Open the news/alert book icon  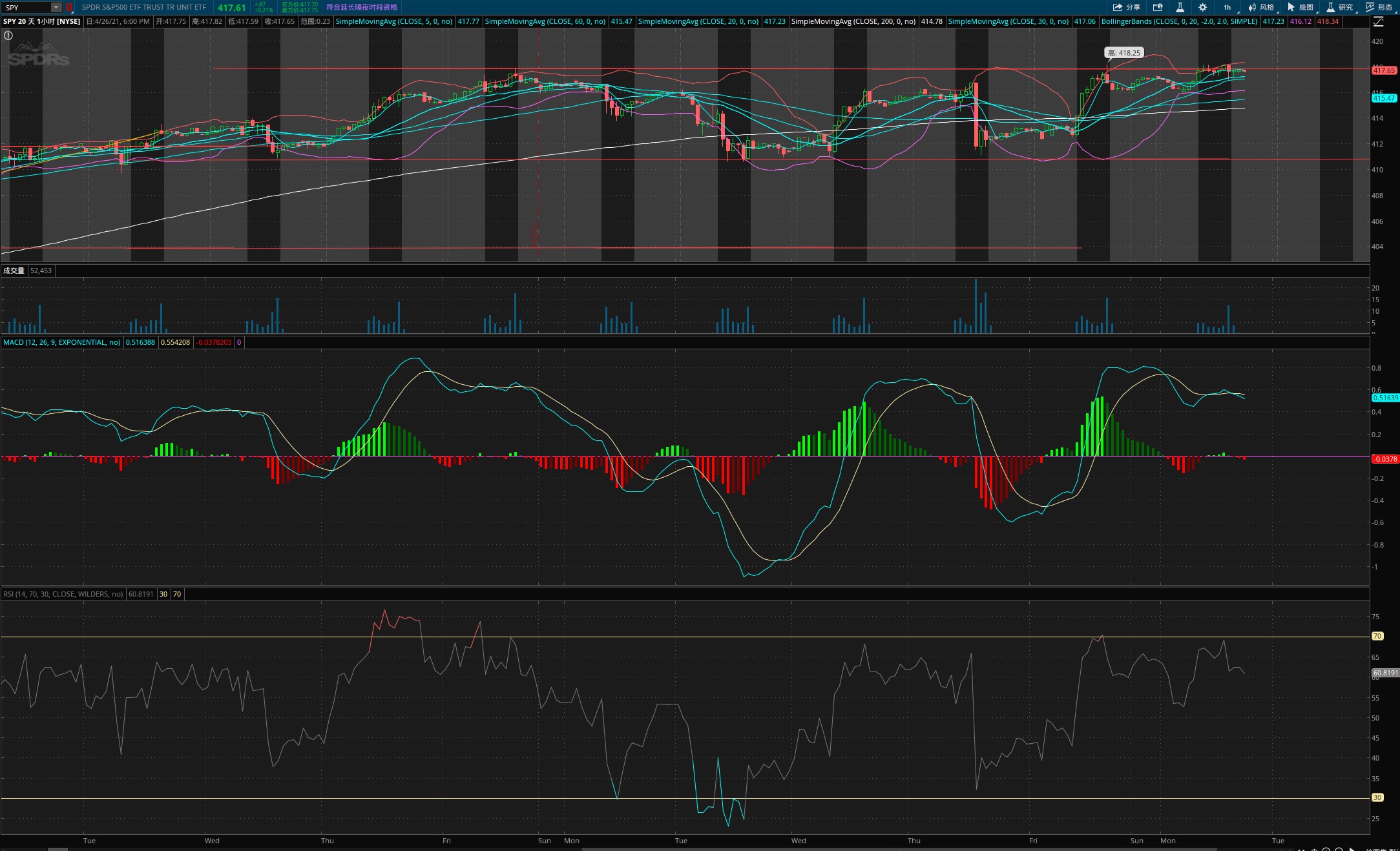(1158, 7)
